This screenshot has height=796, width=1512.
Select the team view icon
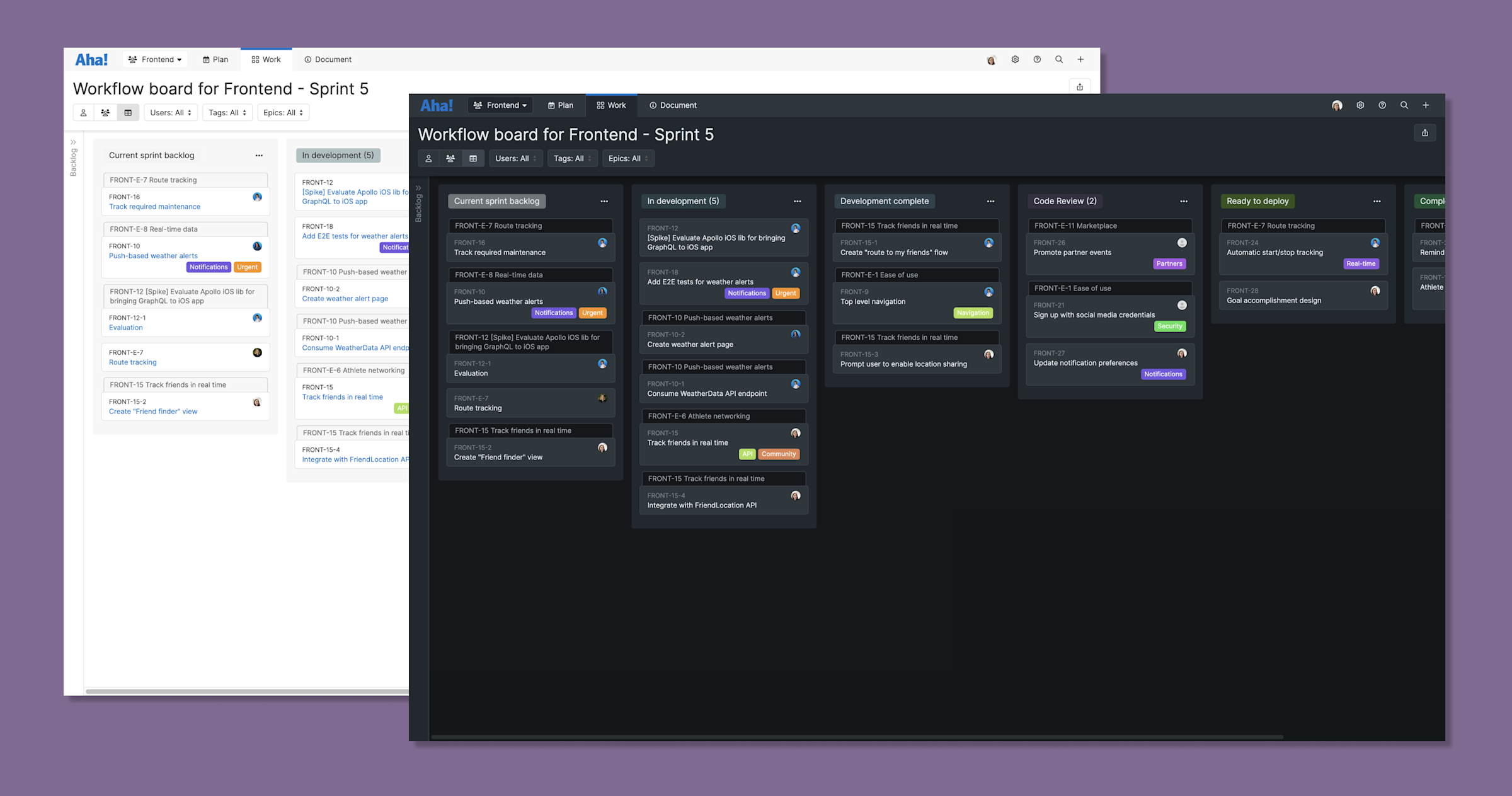coord(450,158)
